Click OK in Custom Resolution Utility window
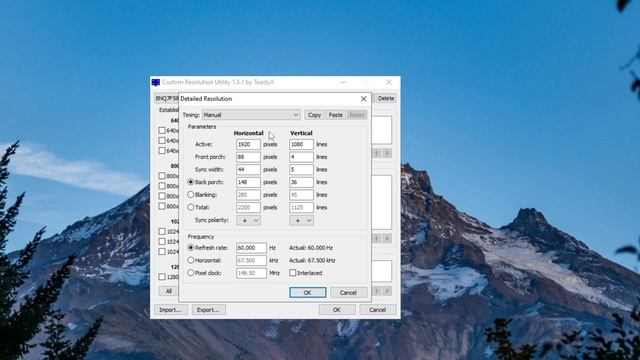This screenshot has width=640, height=360. (x=337, y=310)
